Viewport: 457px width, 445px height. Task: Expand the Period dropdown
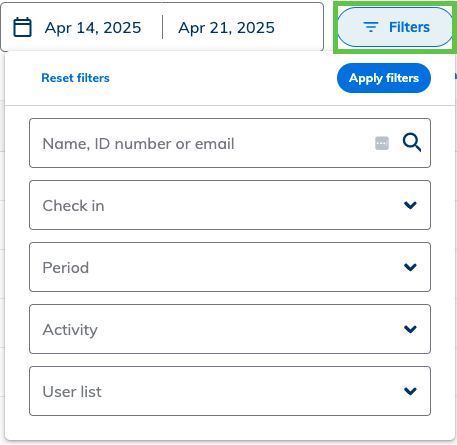230,267
